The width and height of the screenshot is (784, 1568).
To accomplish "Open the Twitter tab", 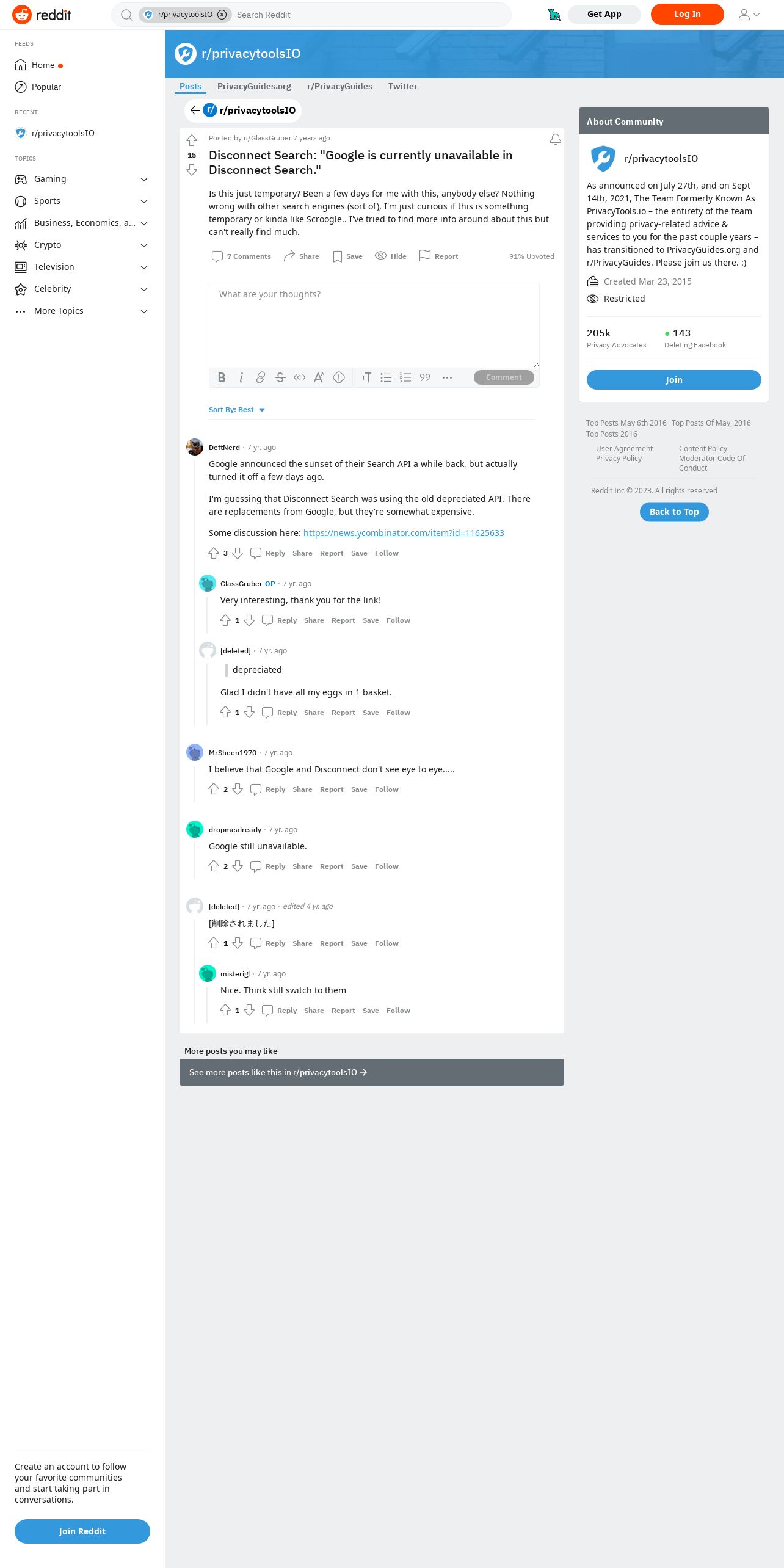I will coord(403,86).
